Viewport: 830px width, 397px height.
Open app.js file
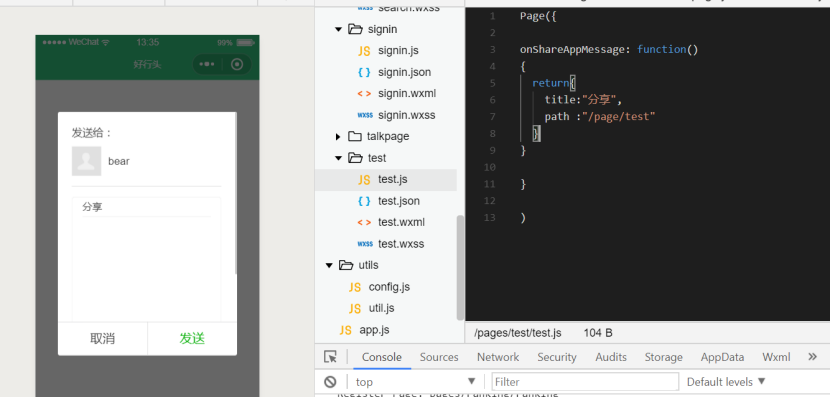[374, 330]
